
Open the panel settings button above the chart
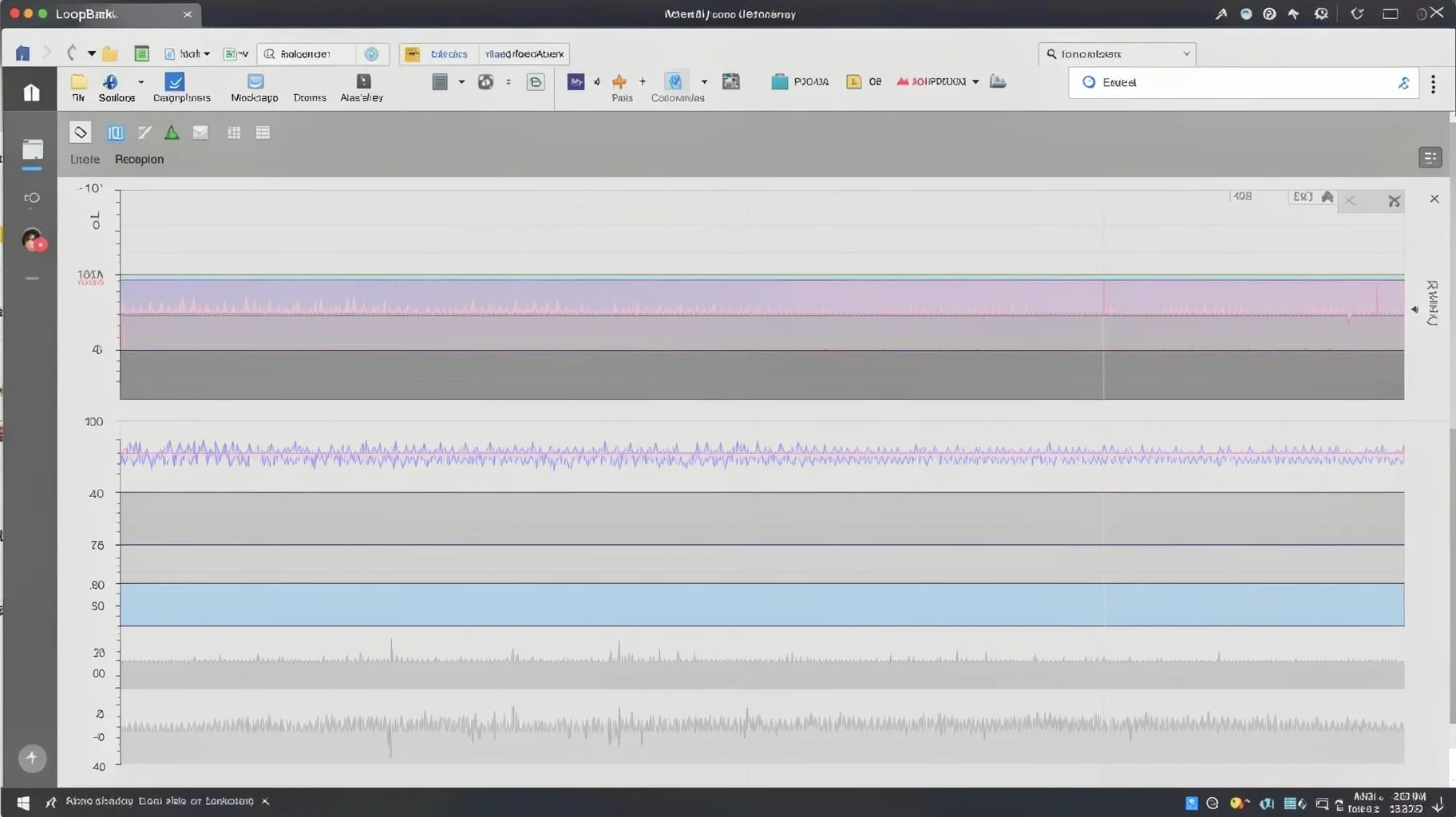coord(1430,157)
